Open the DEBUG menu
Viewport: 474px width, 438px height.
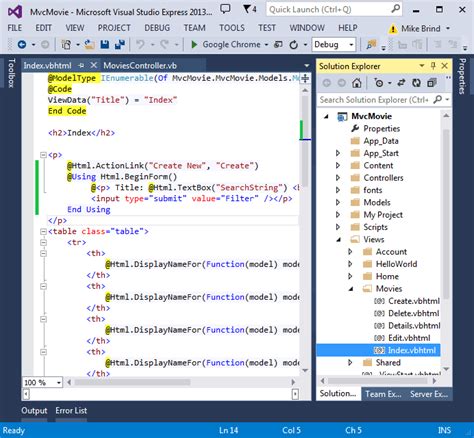point(157,28)
